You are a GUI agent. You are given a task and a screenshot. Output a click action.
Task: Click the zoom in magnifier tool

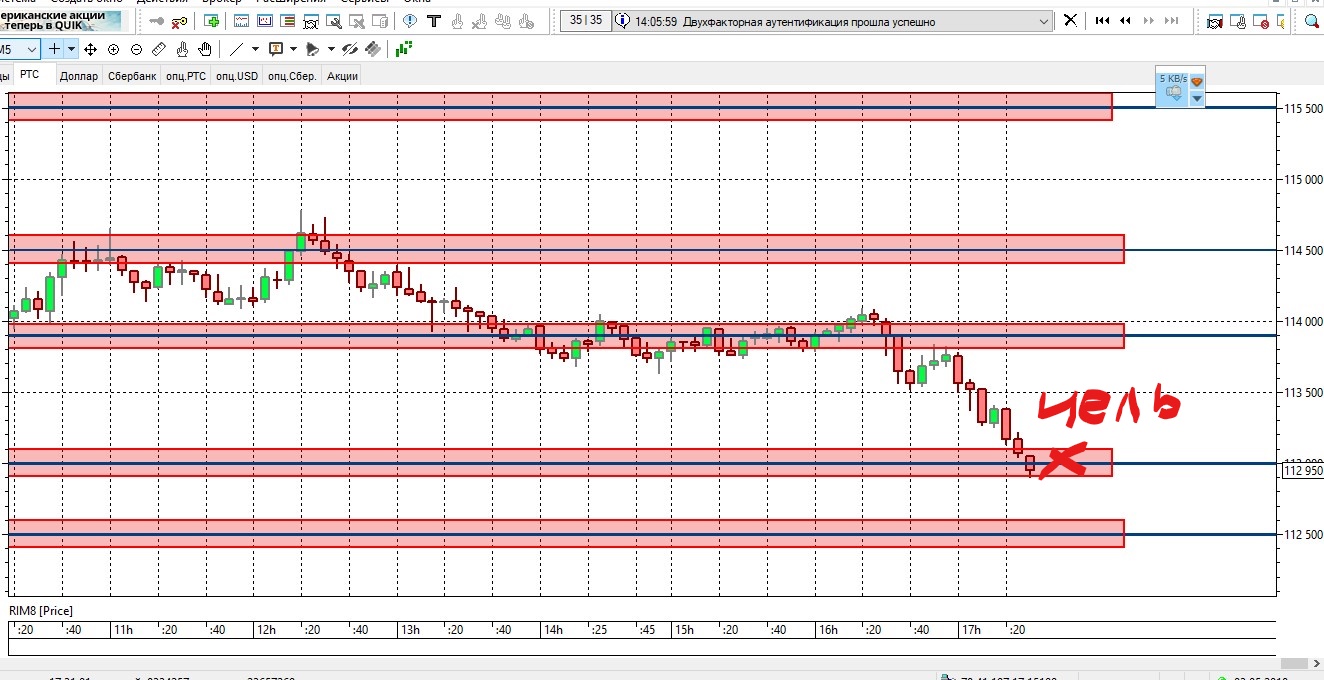point(113,49)
